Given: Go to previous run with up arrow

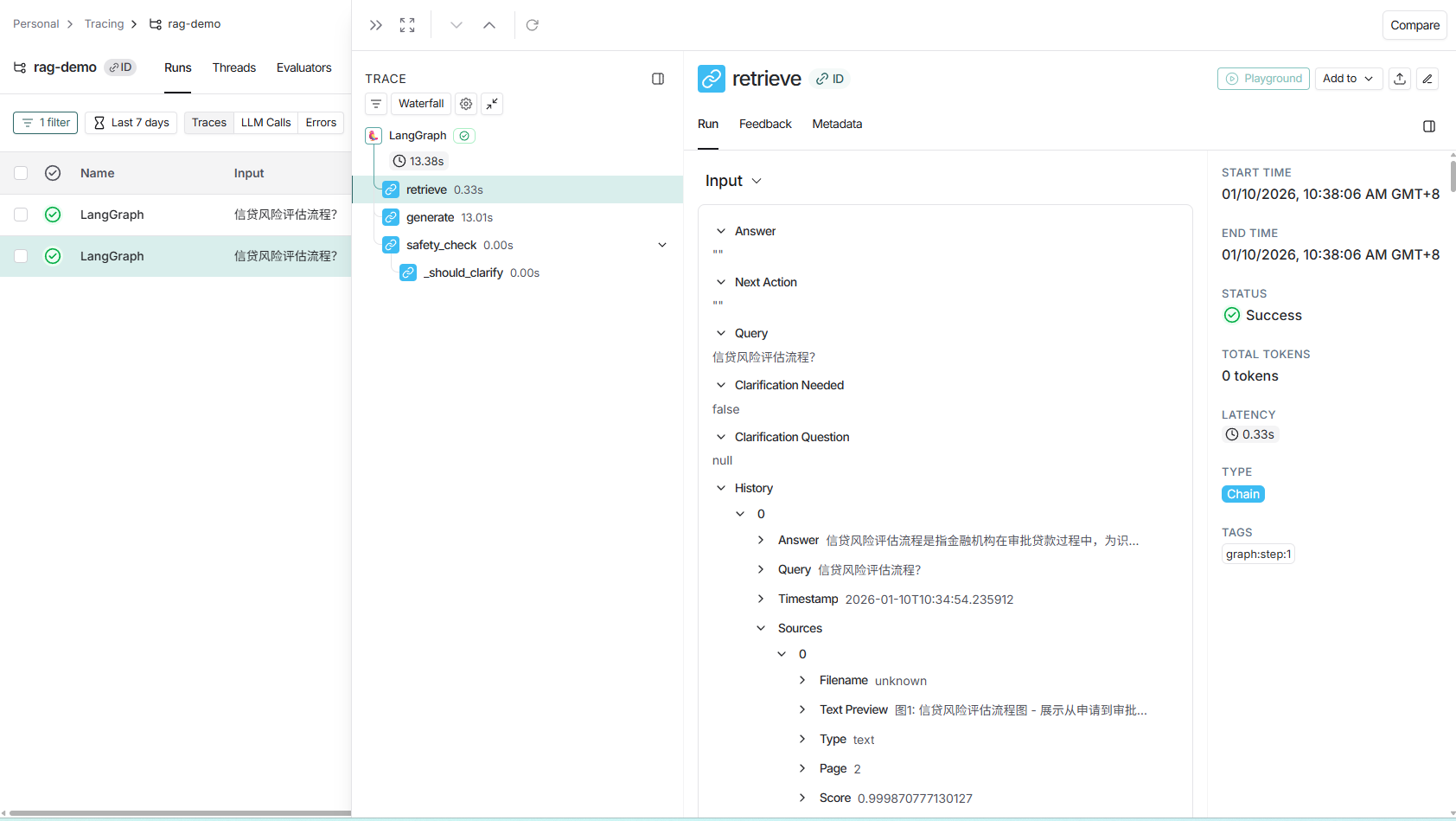Looking at the screenshot, I should [x=489, y=25].
